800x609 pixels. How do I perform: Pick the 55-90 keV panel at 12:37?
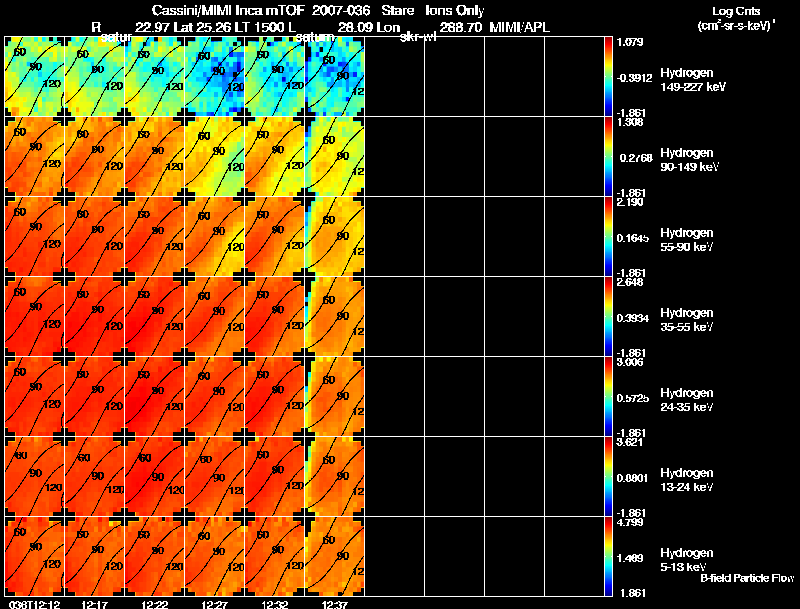(x=335, y=237)
